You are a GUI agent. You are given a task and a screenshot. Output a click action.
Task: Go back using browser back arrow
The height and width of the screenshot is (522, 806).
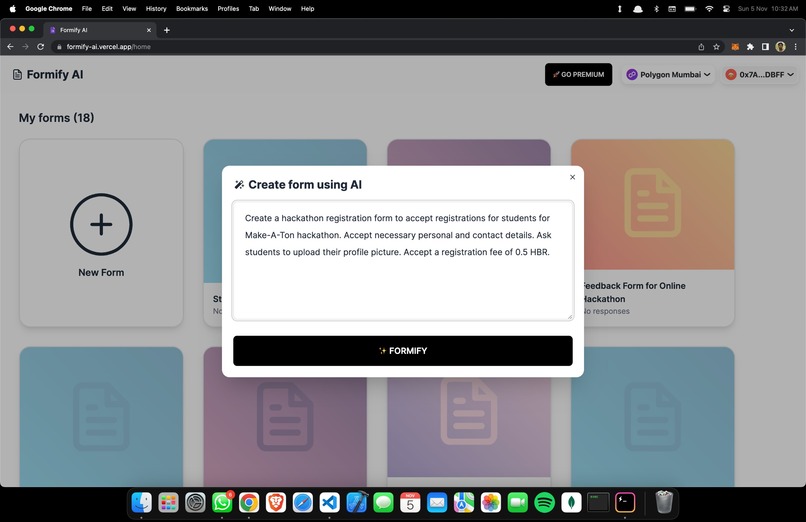click(x=10, y=47)
